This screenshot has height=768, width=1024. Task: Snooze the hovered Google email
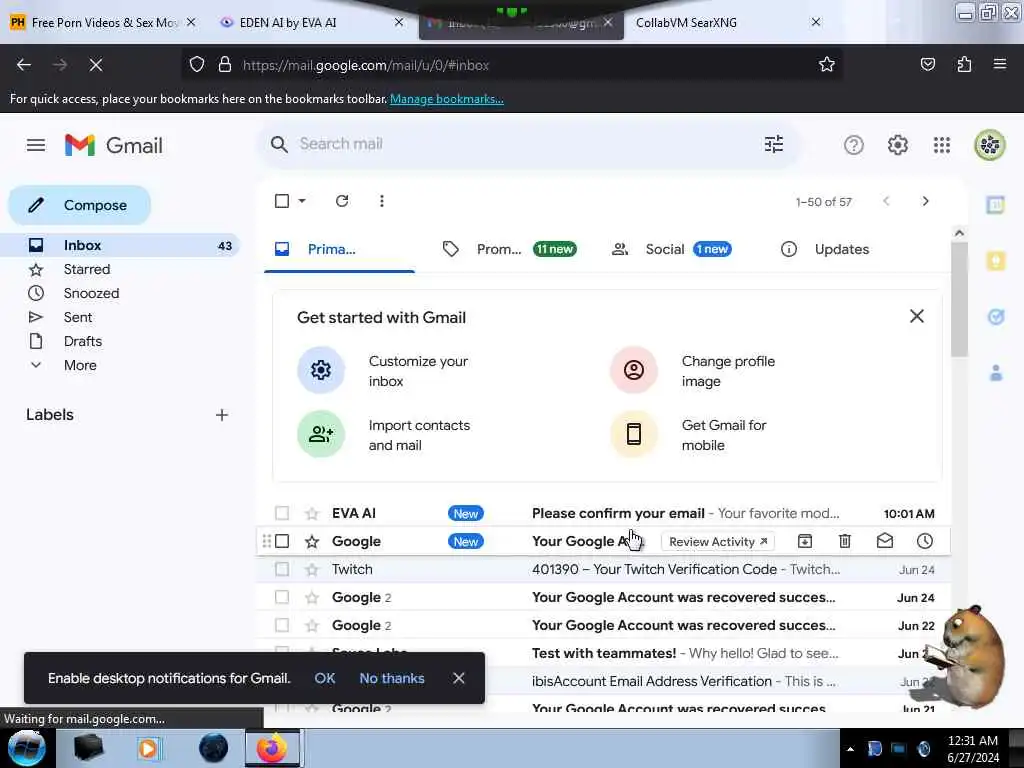tap(925, 541)
